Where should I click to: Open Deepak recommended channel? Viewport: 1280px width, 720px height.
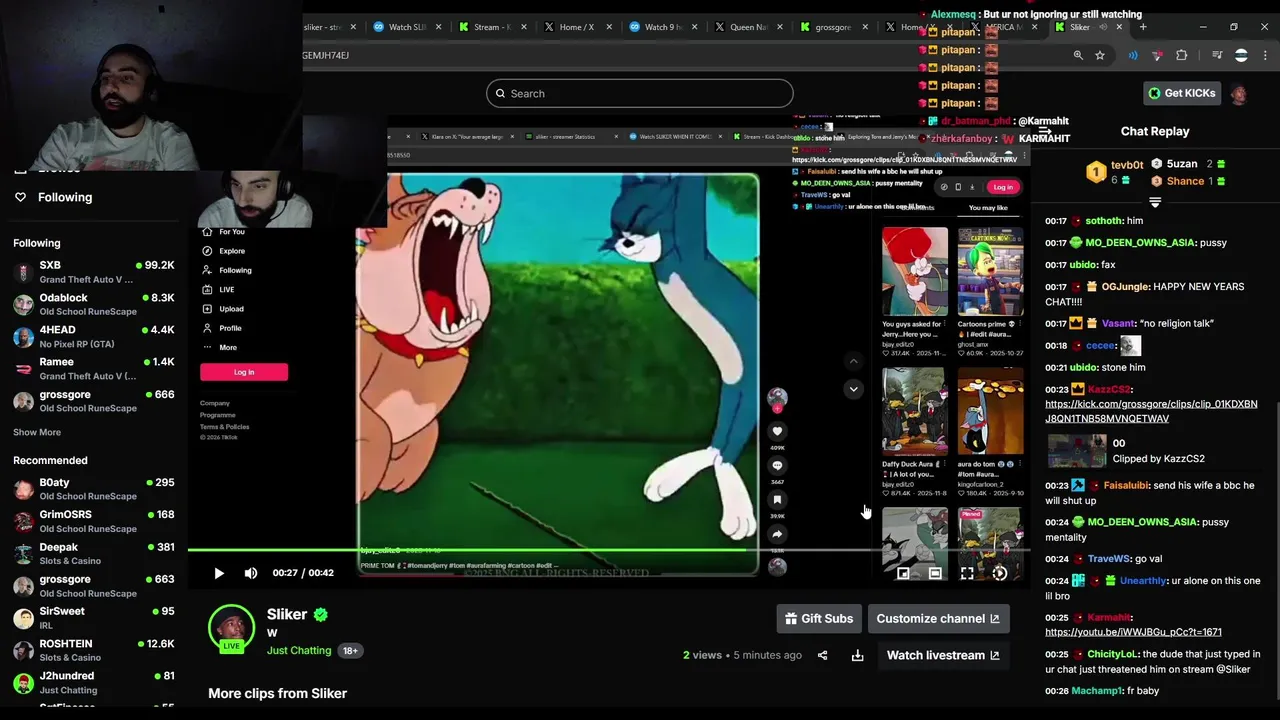(x=94, y=554)
